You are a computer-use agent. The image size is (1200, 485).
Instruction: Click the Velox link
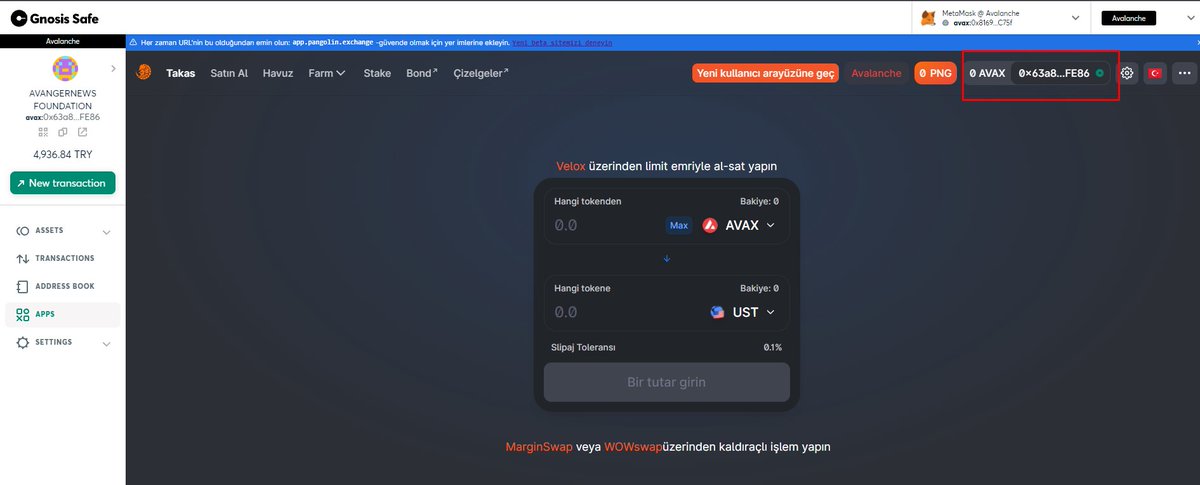[570, 167]
